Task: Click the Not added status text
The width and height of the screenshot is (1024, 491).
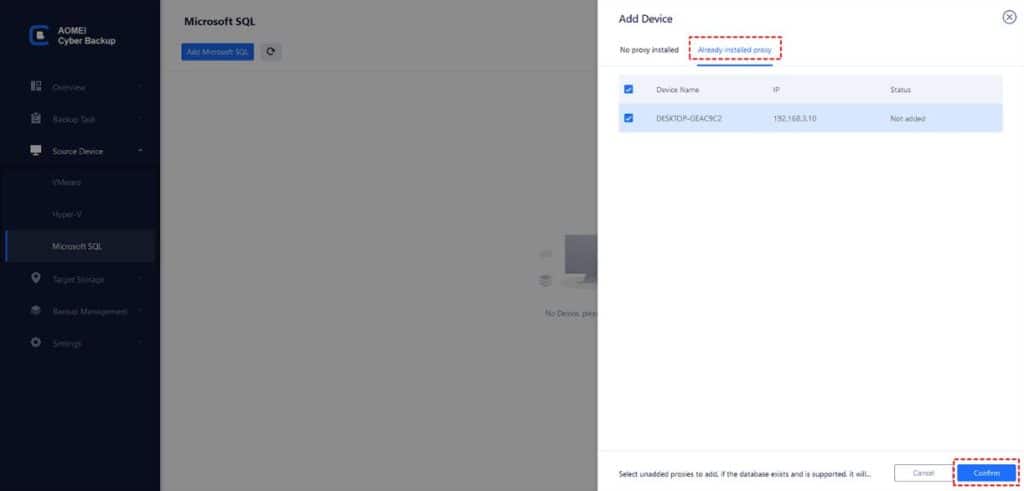Action: [907, 119]
